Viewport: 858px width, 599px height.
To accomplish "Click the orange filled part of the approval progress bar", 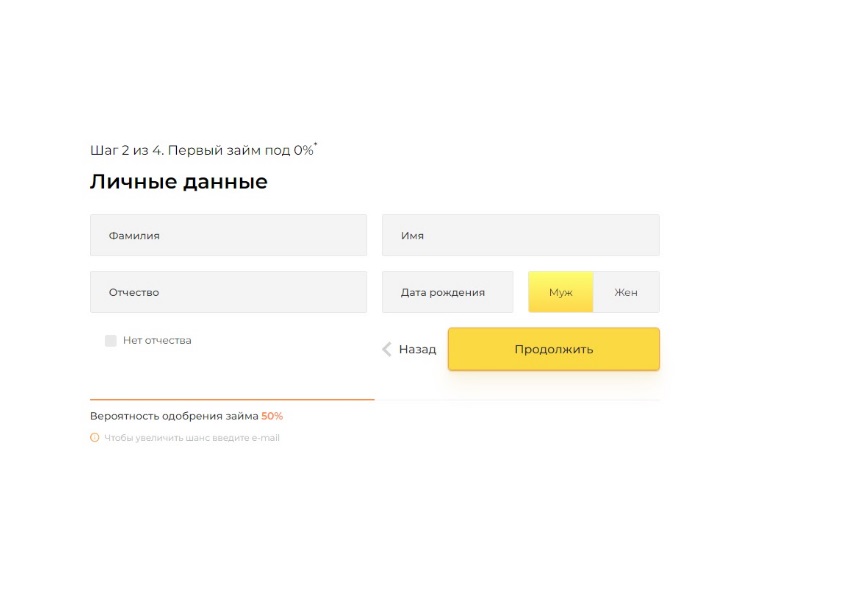I will 233,400.
